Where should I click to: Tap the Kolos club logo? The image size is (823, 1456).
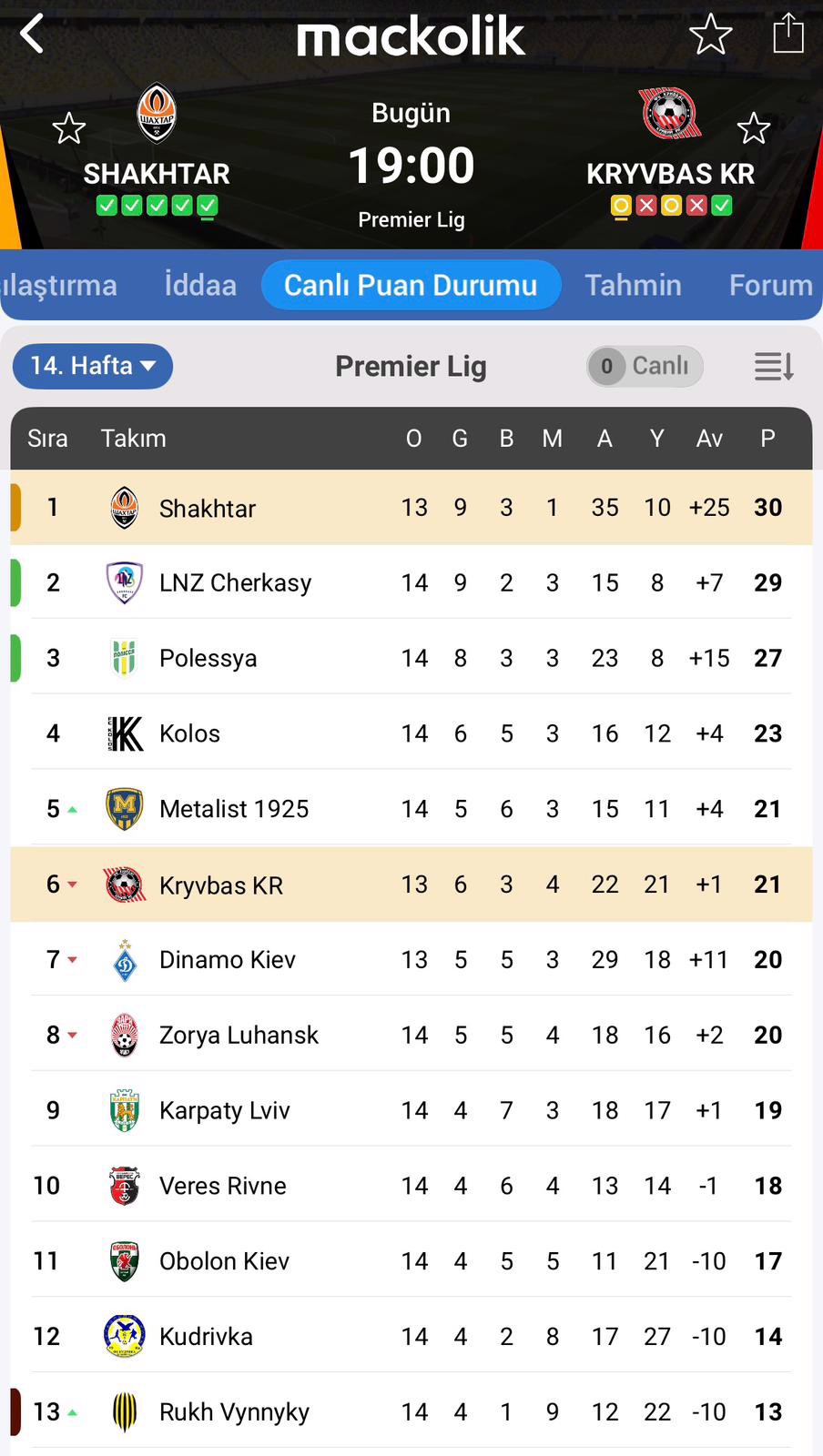pos(125,733)
